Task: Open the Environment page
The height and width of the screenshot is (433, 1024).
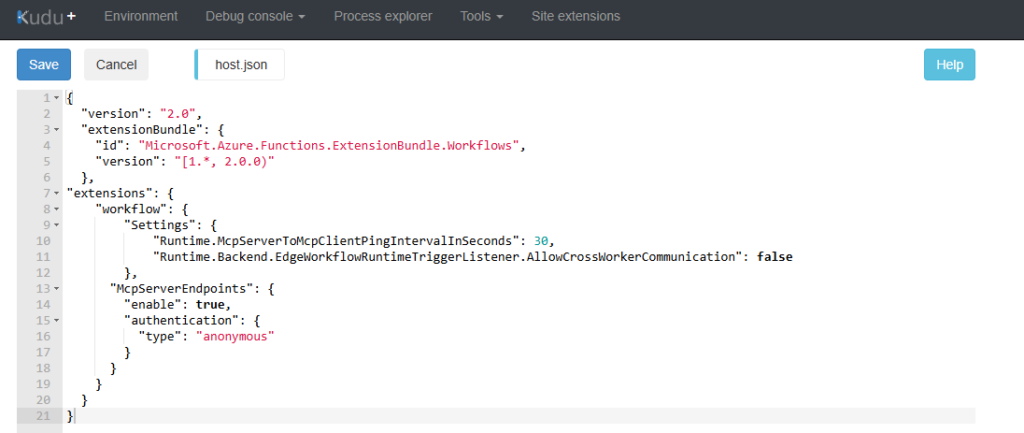Action: (x=141, y=16)
